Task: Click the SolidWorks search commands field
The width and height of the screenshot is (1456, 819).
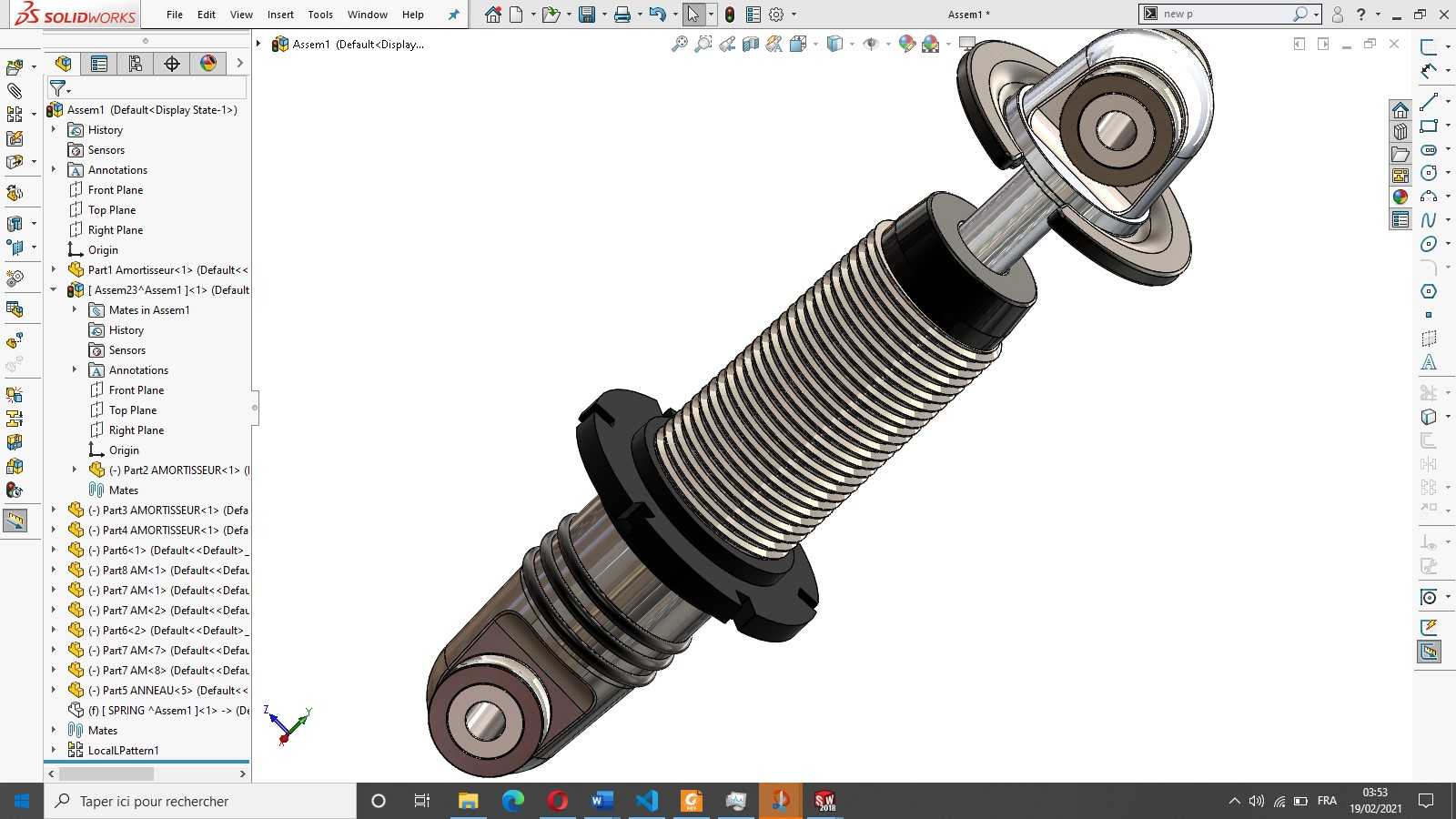Action: click(1228, 14)
